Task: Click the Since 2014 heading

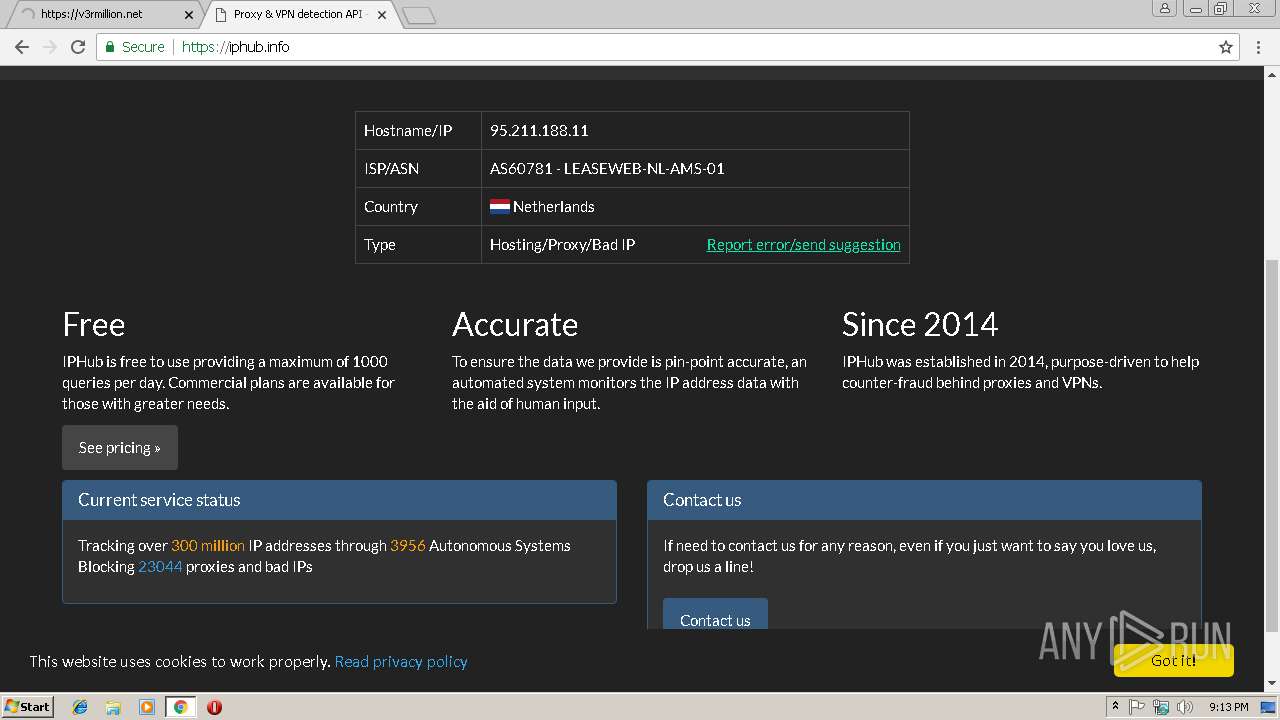Action: (x=920, y=324)
